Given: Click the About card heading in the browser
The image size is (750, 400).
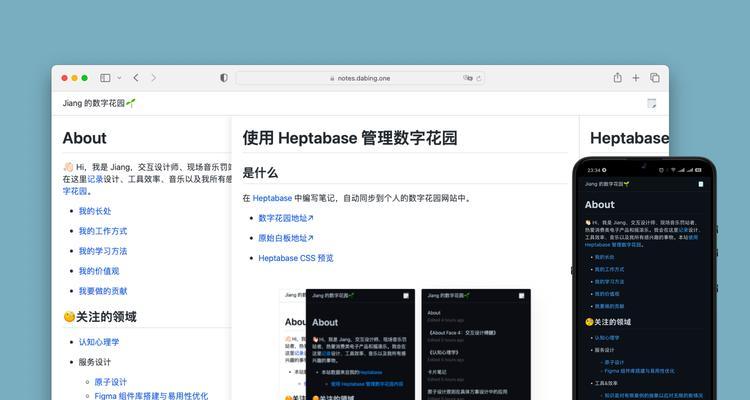Looking at the screenshot, I should pyautogui.click(x=85, y=138).
